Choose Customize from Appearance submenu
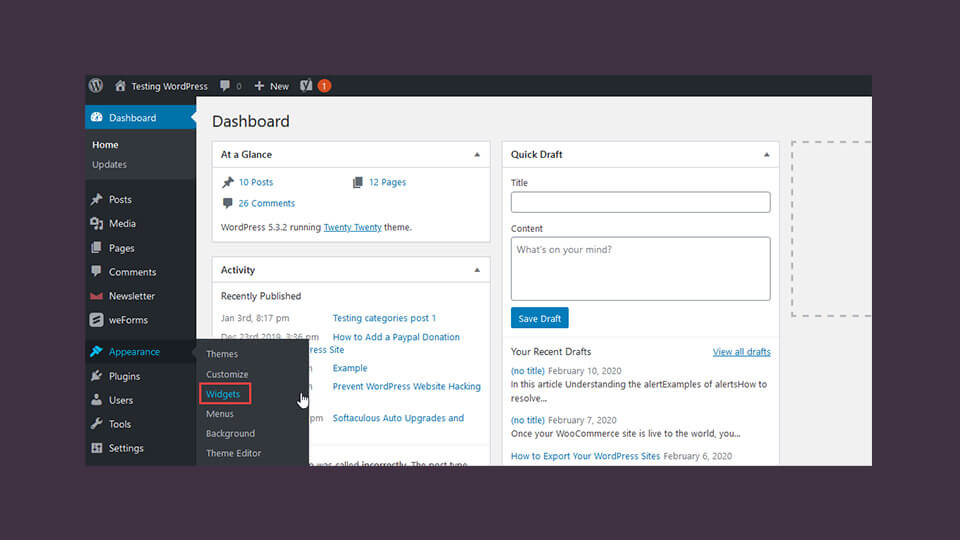This screenshot has height=540, width=960. pos(227,374)
